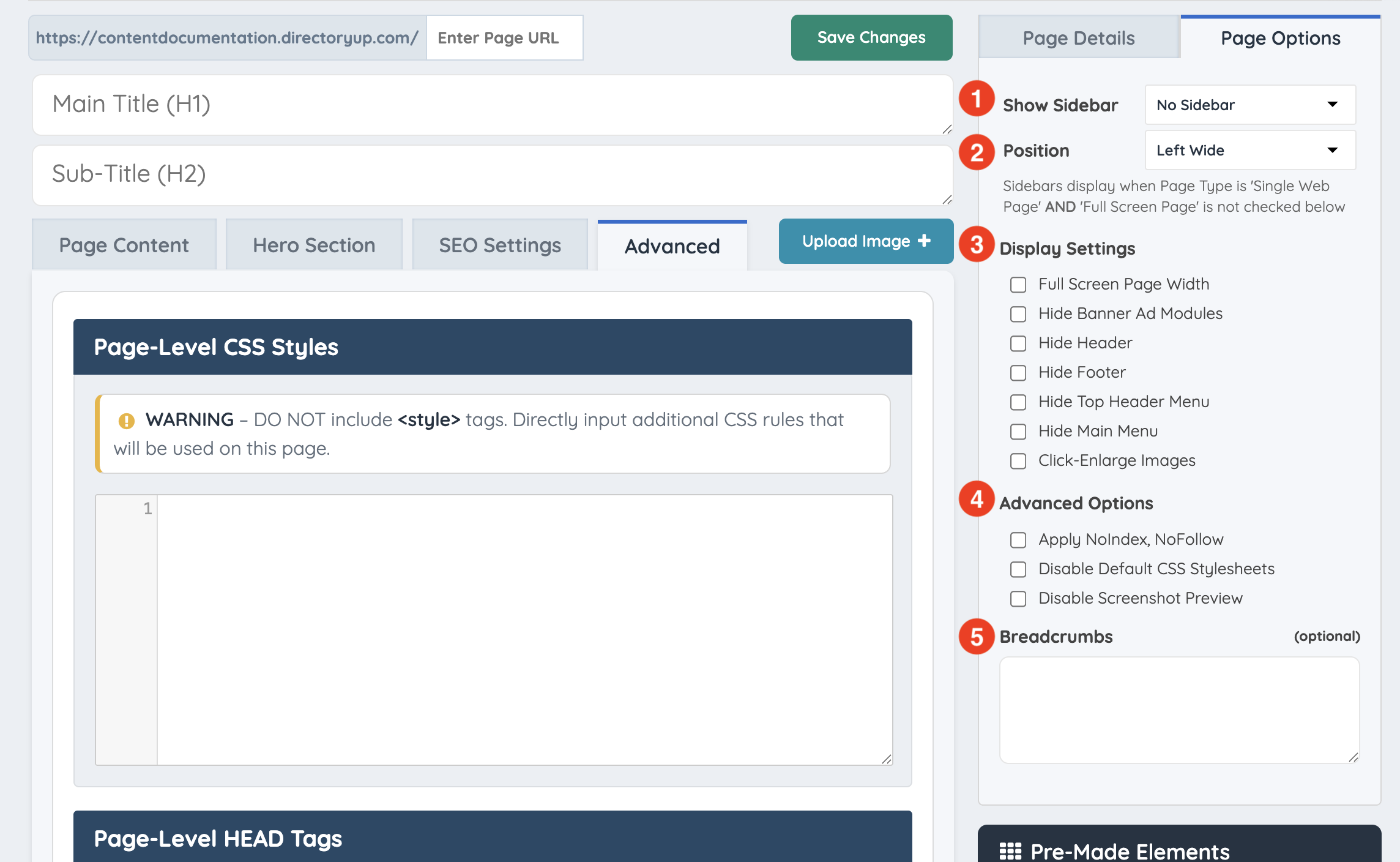1400x862 pixels.
Task: Click the CSS editor resize handle
Action: 887,759
